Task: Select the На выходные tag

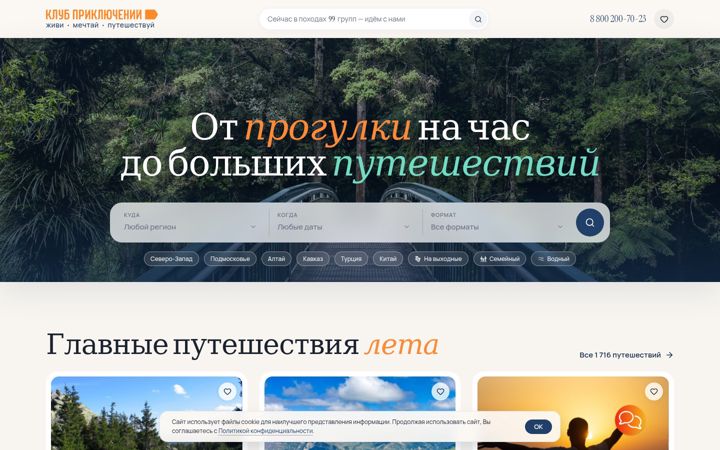Action: (438, 259)
